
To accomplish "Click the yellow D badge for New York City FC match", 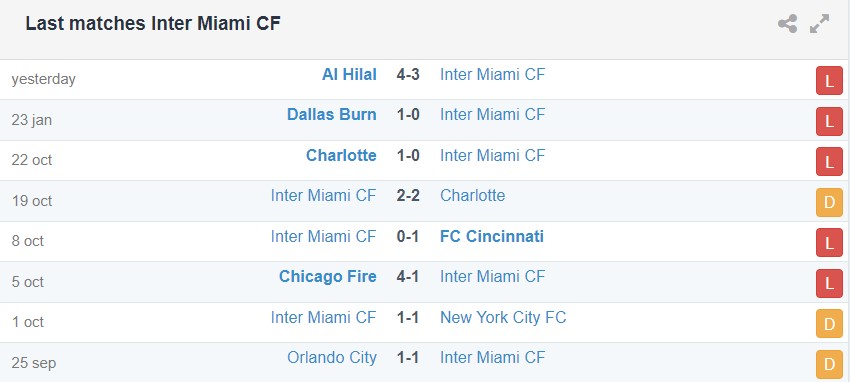I will pos(829,324).
